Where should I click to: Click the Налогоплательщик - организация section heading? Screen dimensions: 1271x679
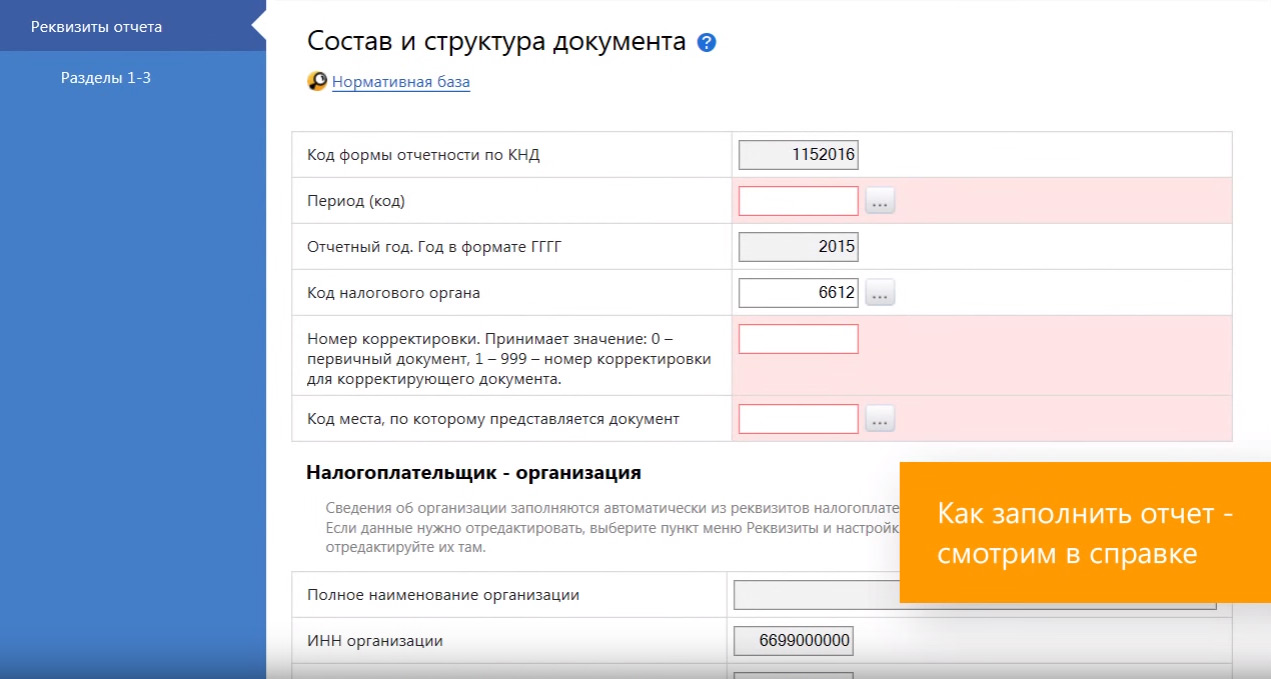pos(473,472)
